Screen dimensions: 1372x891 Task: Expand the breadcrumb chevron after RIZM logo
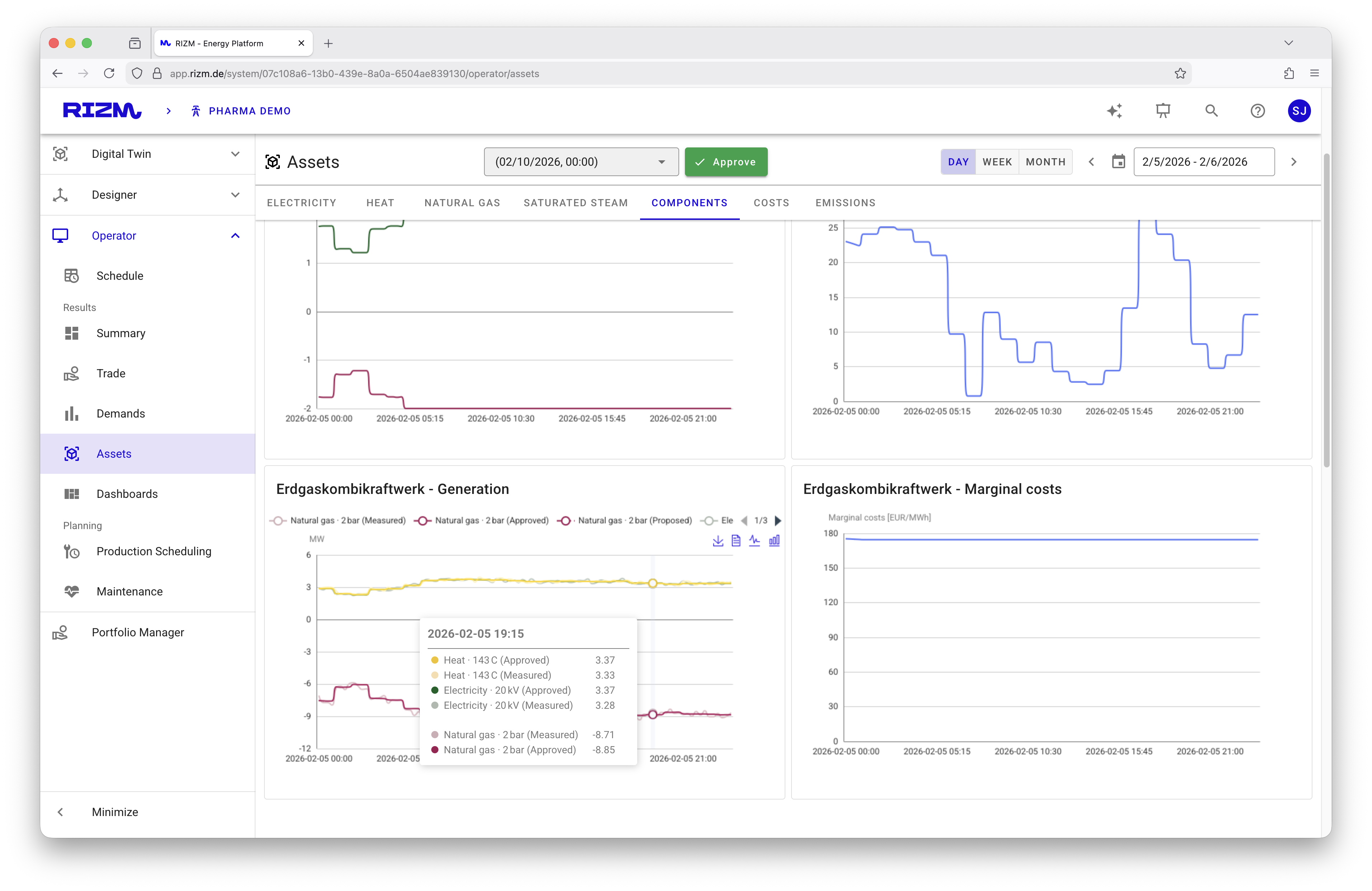coord(168,110)
